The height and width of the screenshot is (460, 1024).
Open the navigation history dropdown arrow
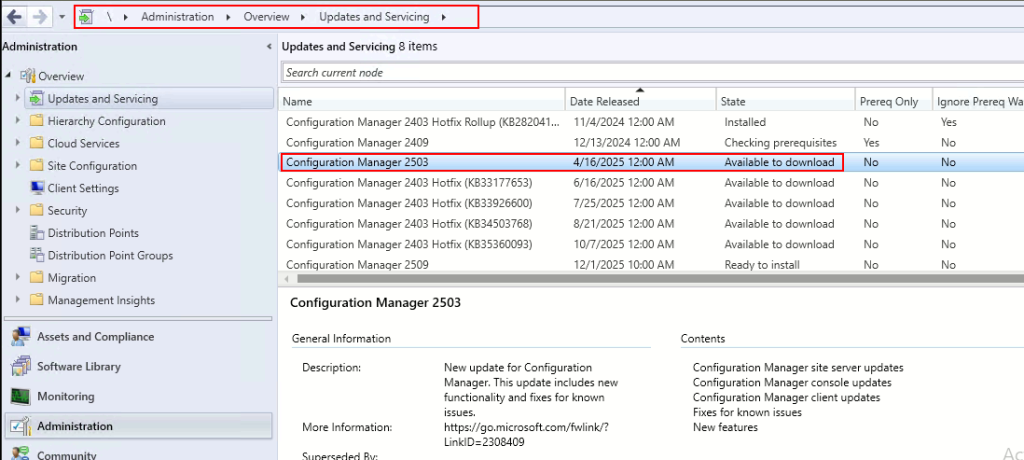coord(61,18)
